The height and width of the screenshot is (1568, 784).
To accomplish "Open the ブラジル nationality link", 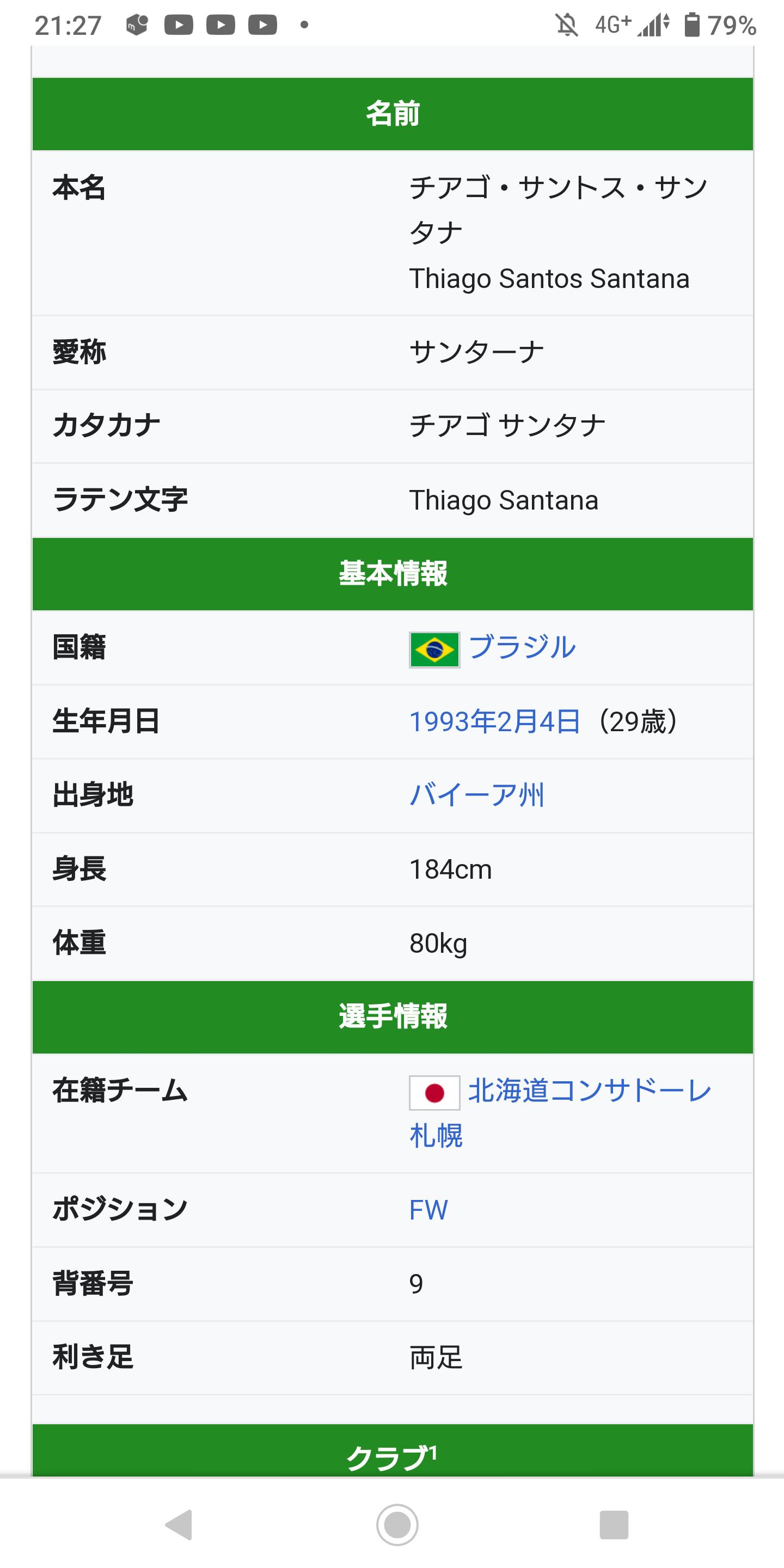I will pos(522,647).
